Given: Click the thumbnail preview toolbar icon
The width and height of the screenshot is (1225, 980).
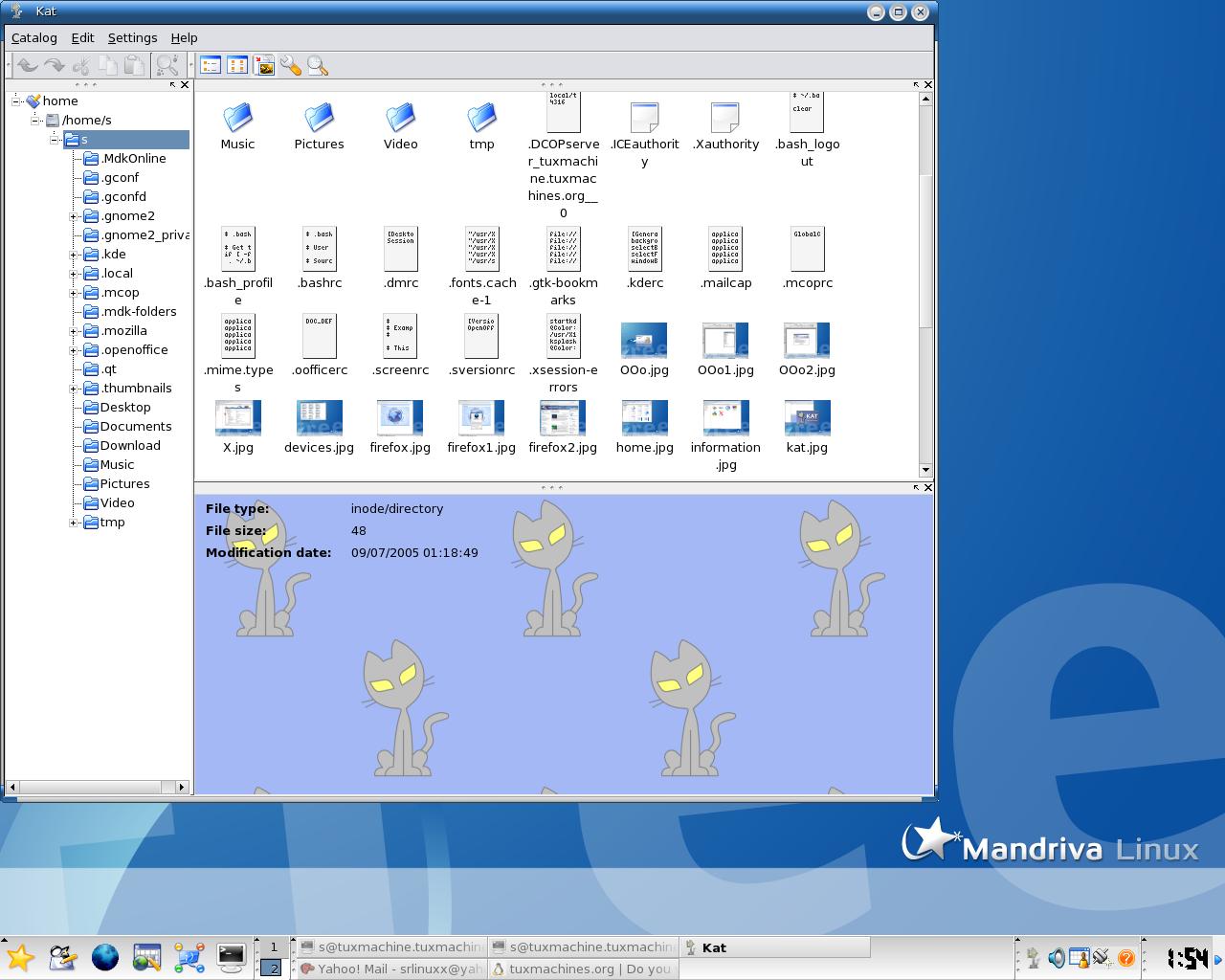Looking at the screenshot, I should 264,65.
